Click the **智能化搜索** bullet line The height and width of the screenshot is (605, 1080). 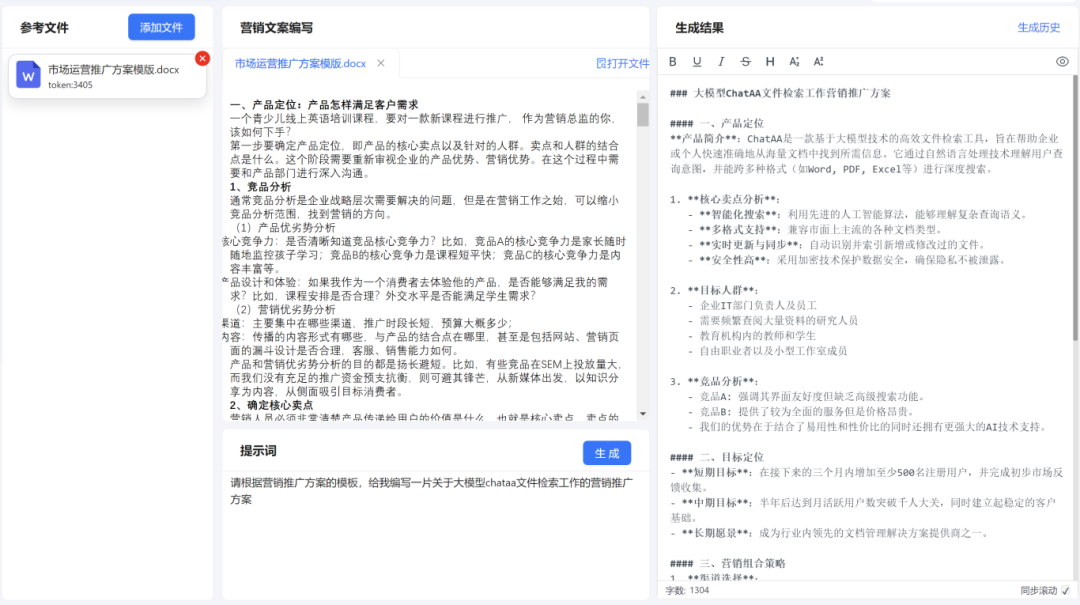point(858,214)
